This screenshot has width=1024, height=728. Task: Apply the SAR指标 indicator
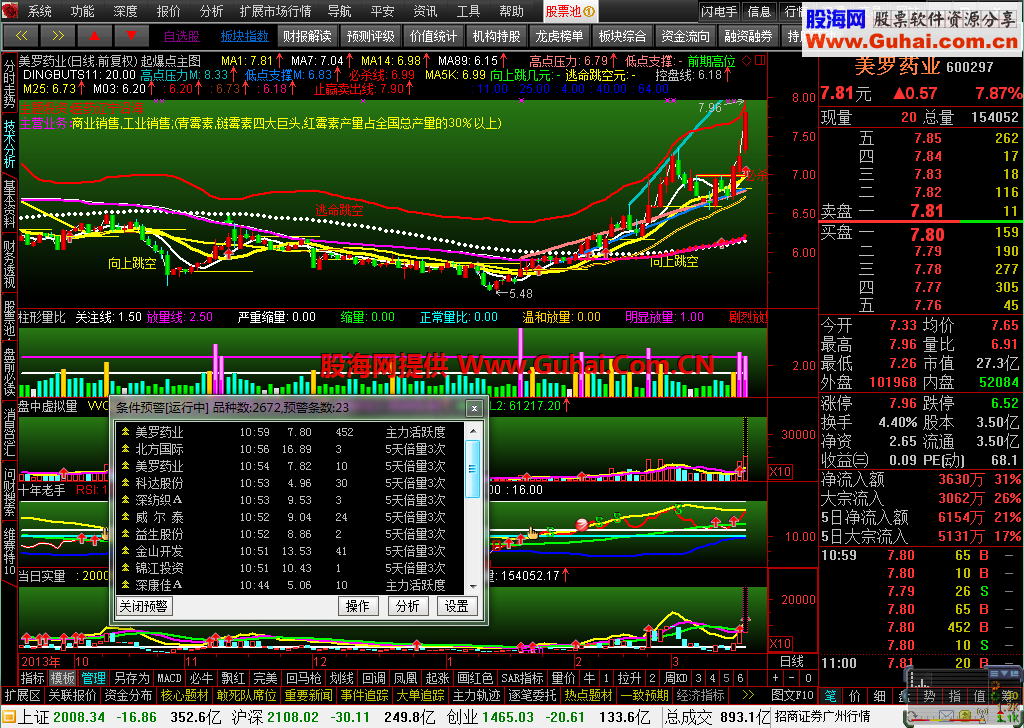(x=522, y=678)
